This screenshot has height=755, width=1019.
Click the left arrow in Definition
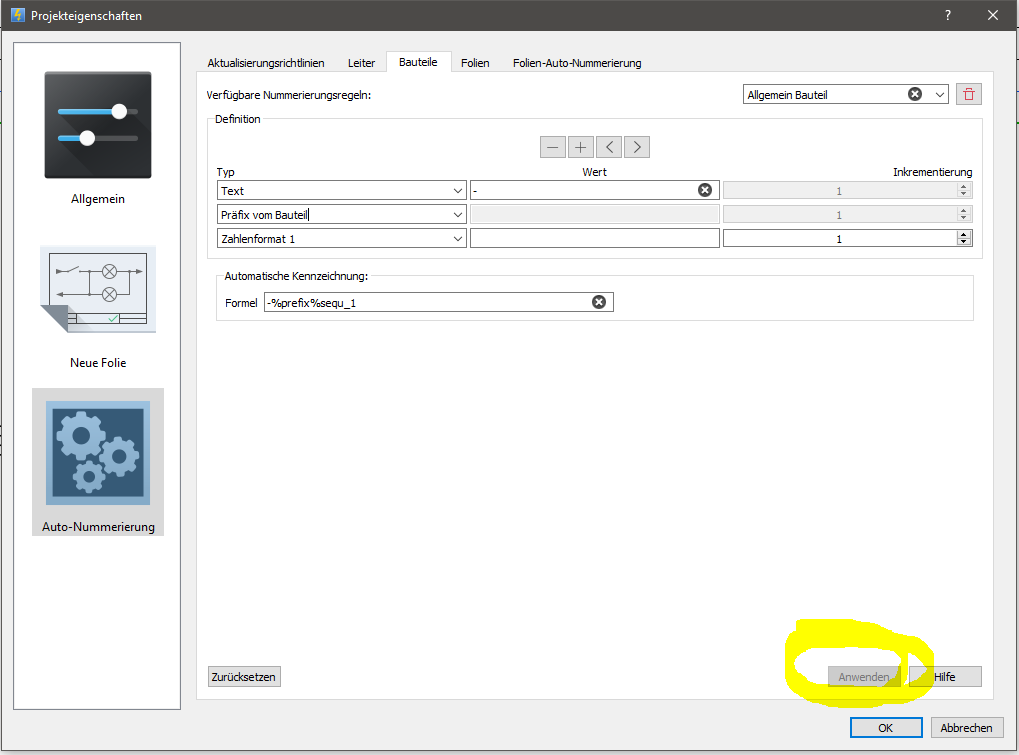pyautogui.click(x=609, y=147)
